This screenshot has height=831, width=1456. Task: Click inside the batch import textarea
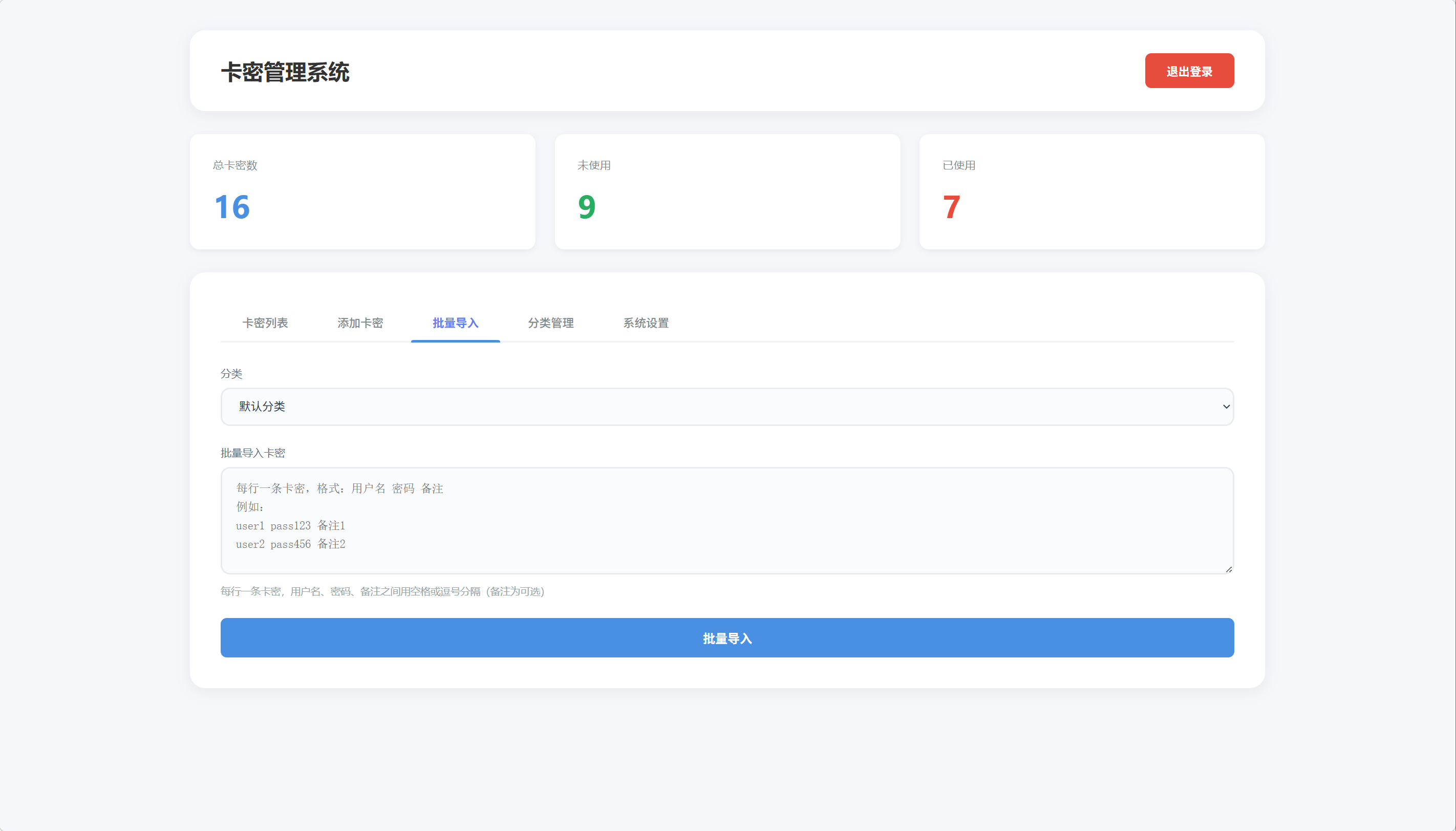[726, 519]
